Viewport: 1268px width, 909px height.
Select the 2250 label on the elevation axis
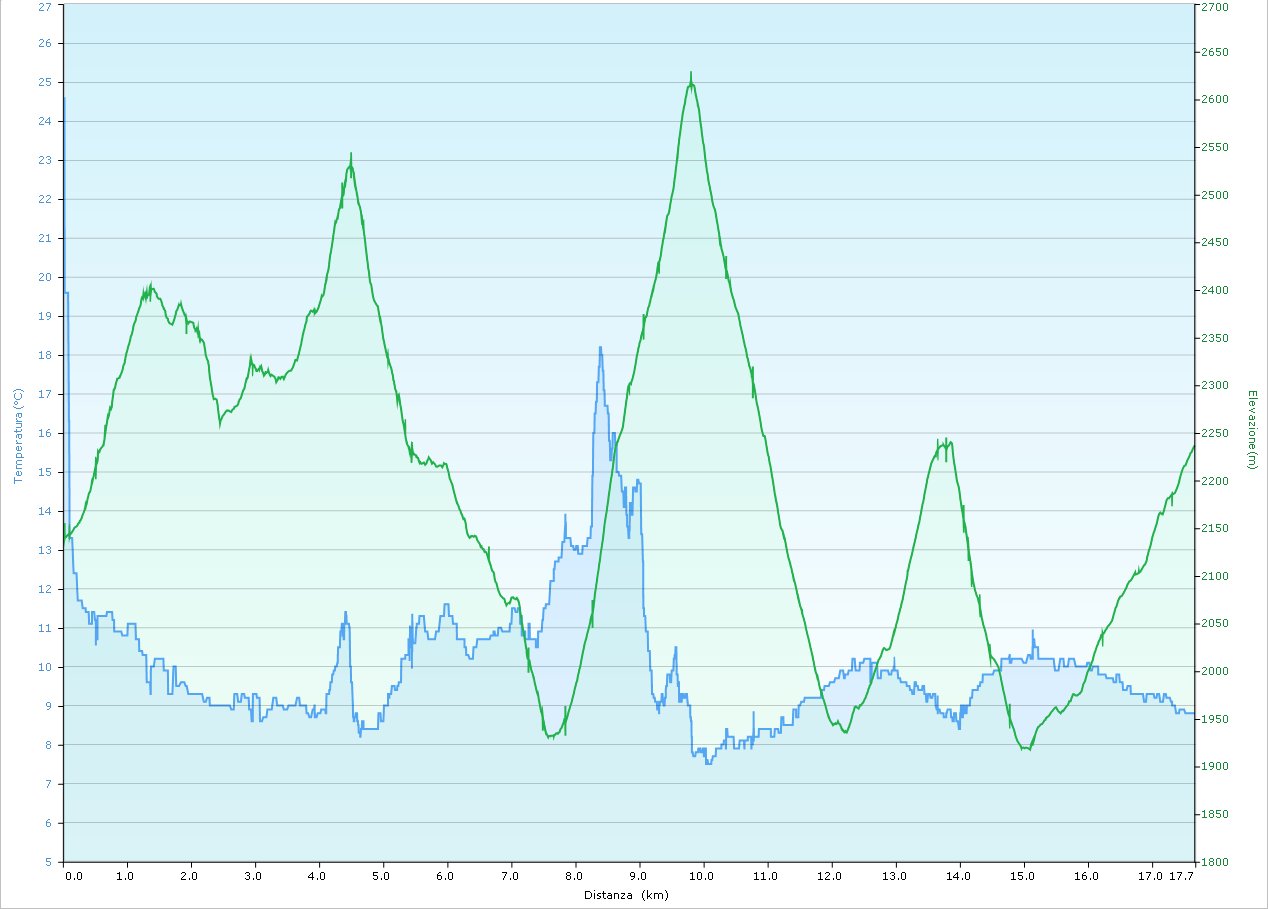click(1215, 433)
